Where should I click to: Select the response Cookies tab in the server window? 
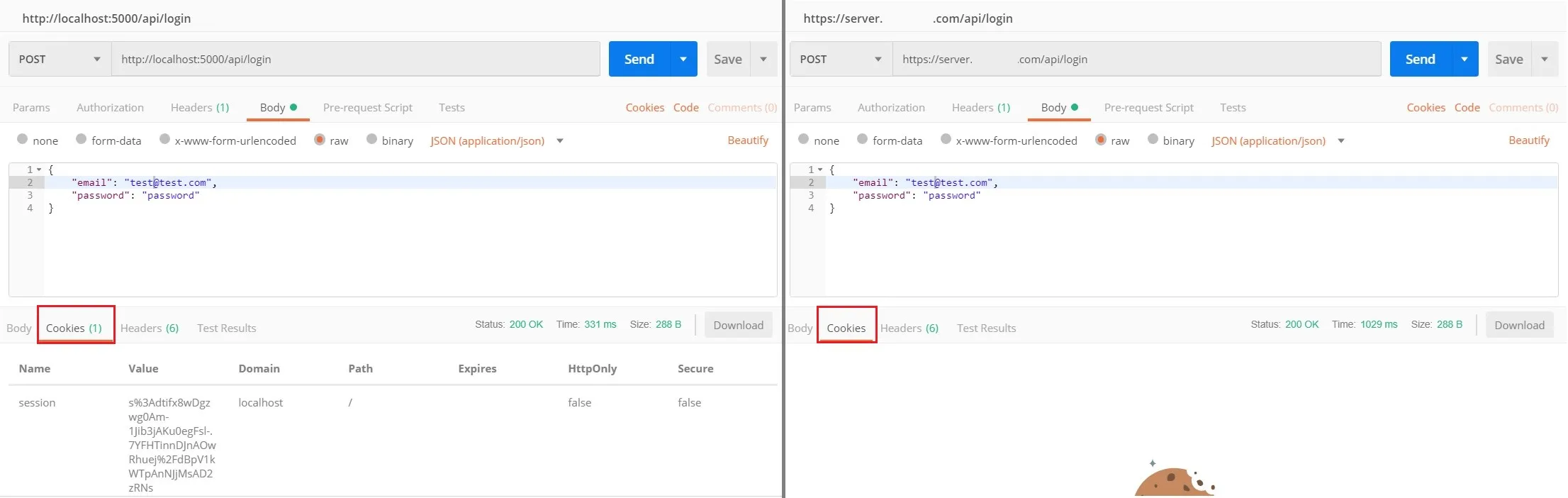pos(846,328)
